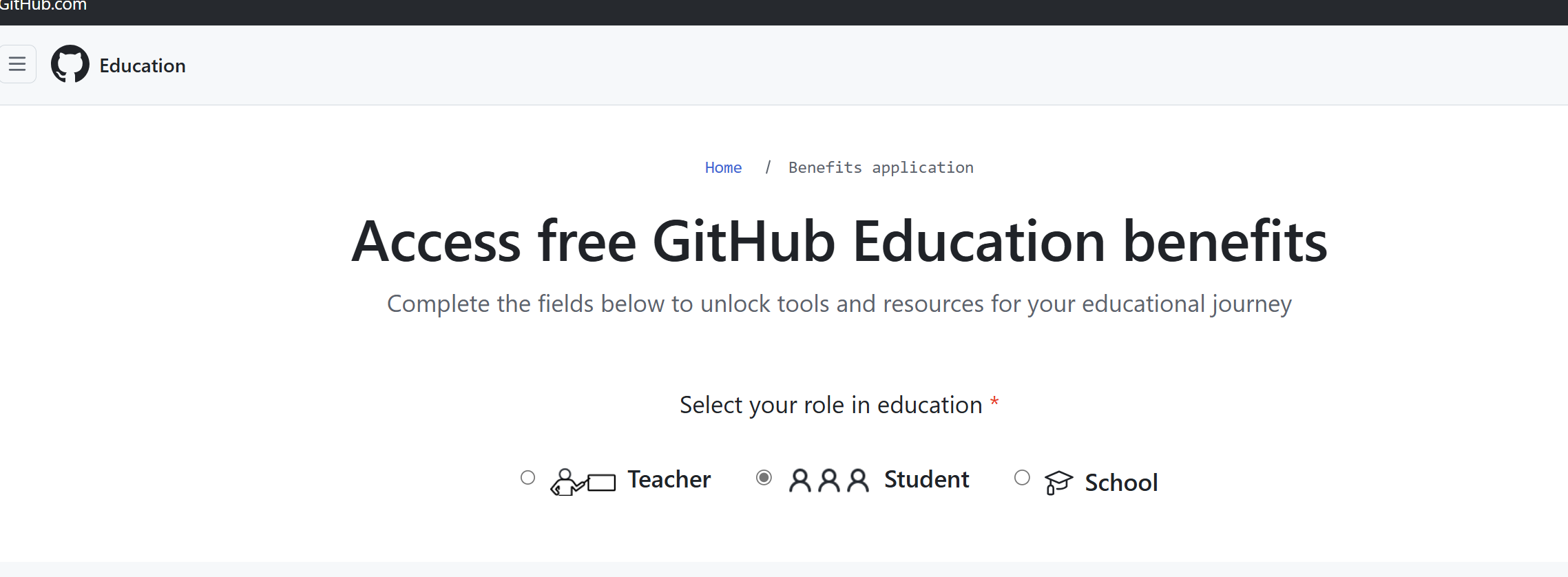Viewport: 1568px width, 577px height.
Task: Go to the Home breadcrumb link
Action: pyautogui.click(x=723, y=167)
